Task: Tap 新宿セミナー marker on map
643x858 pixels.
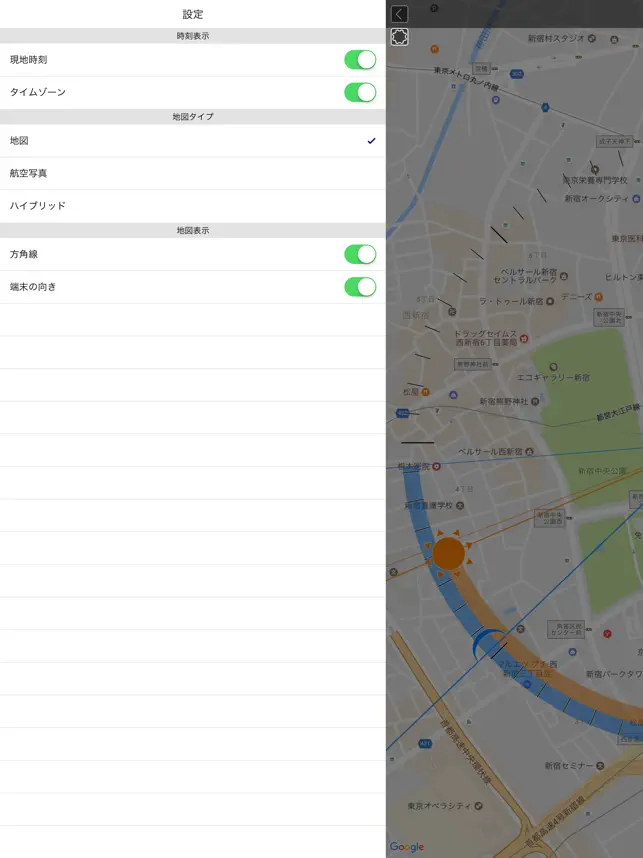Action: pos(600,766)
